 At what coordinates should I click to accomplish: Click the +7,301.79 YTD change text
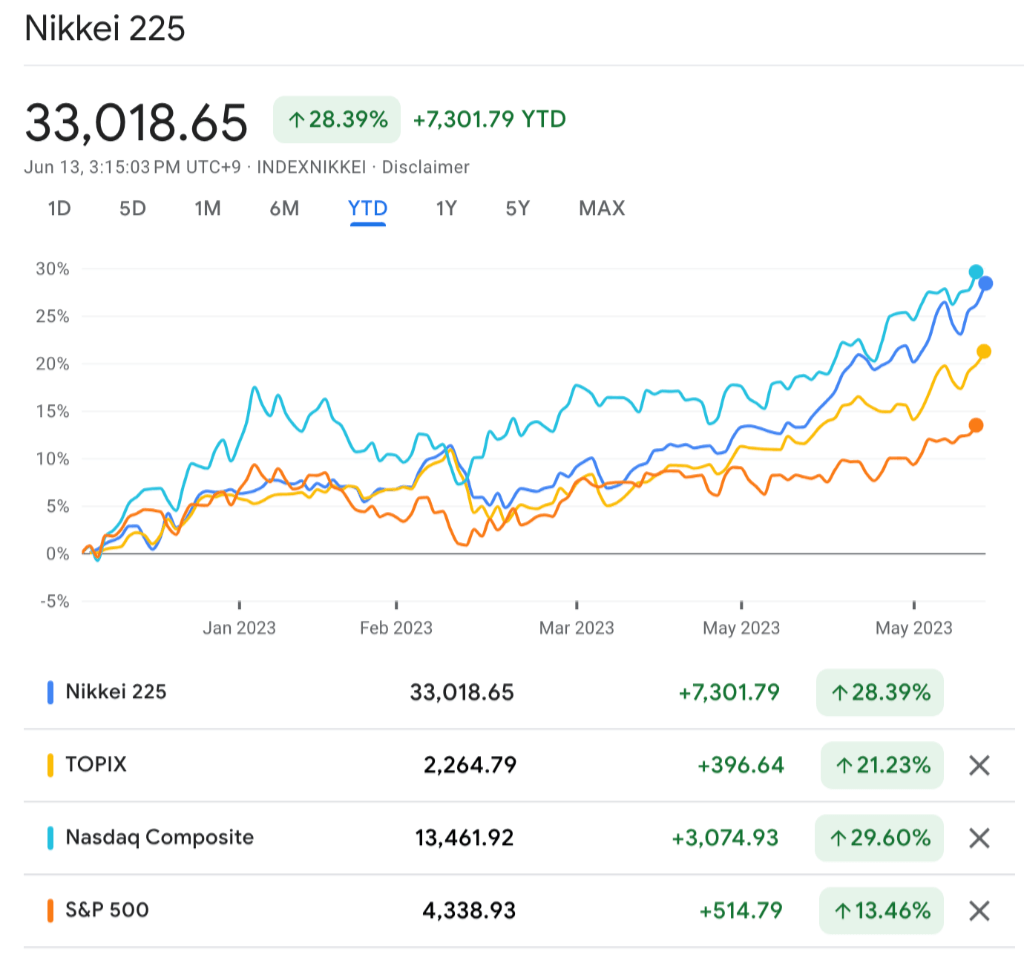[489, 119]
